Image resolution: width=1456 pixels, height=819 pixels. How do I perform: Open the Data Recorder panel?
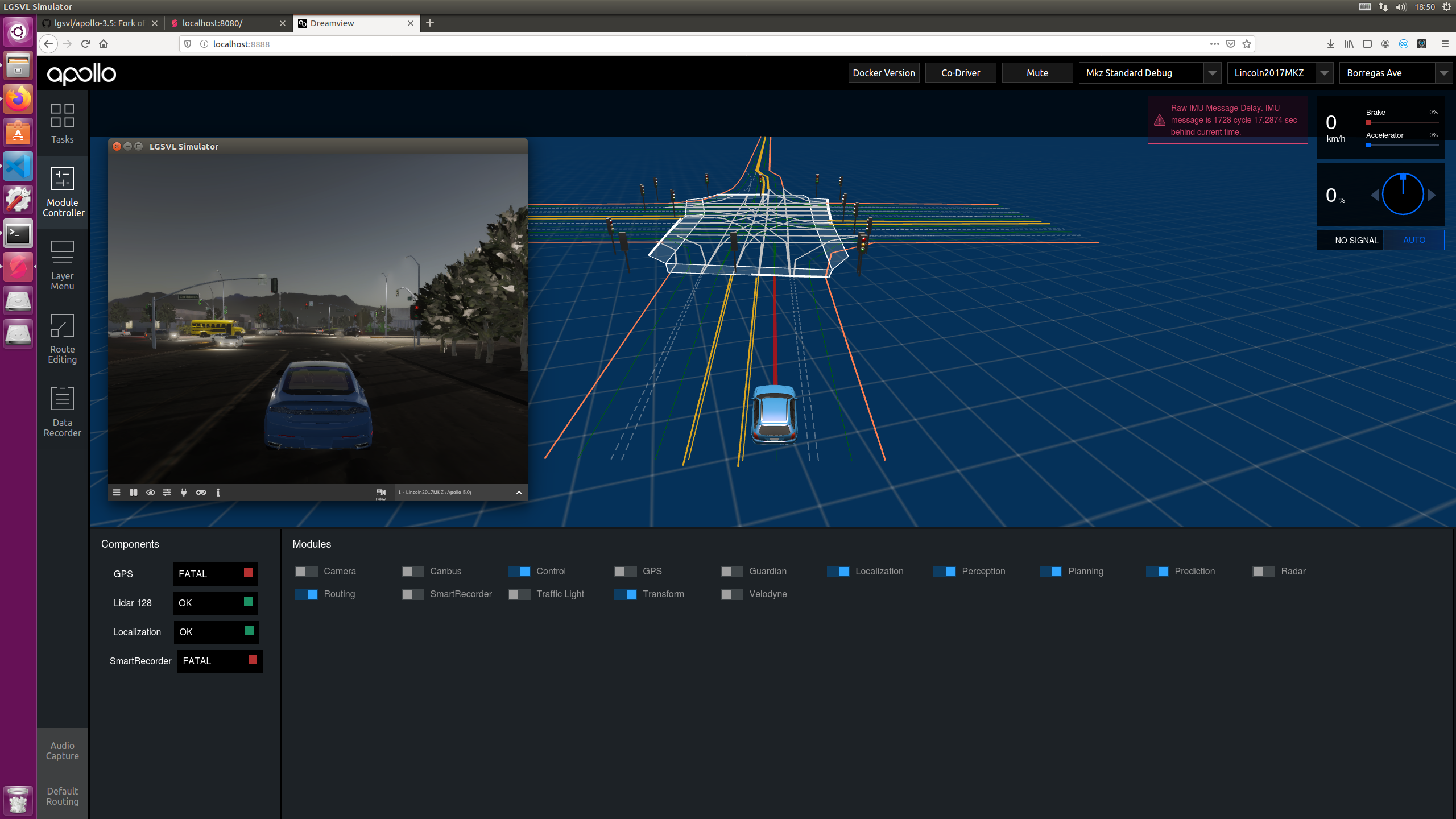point(63,411)
